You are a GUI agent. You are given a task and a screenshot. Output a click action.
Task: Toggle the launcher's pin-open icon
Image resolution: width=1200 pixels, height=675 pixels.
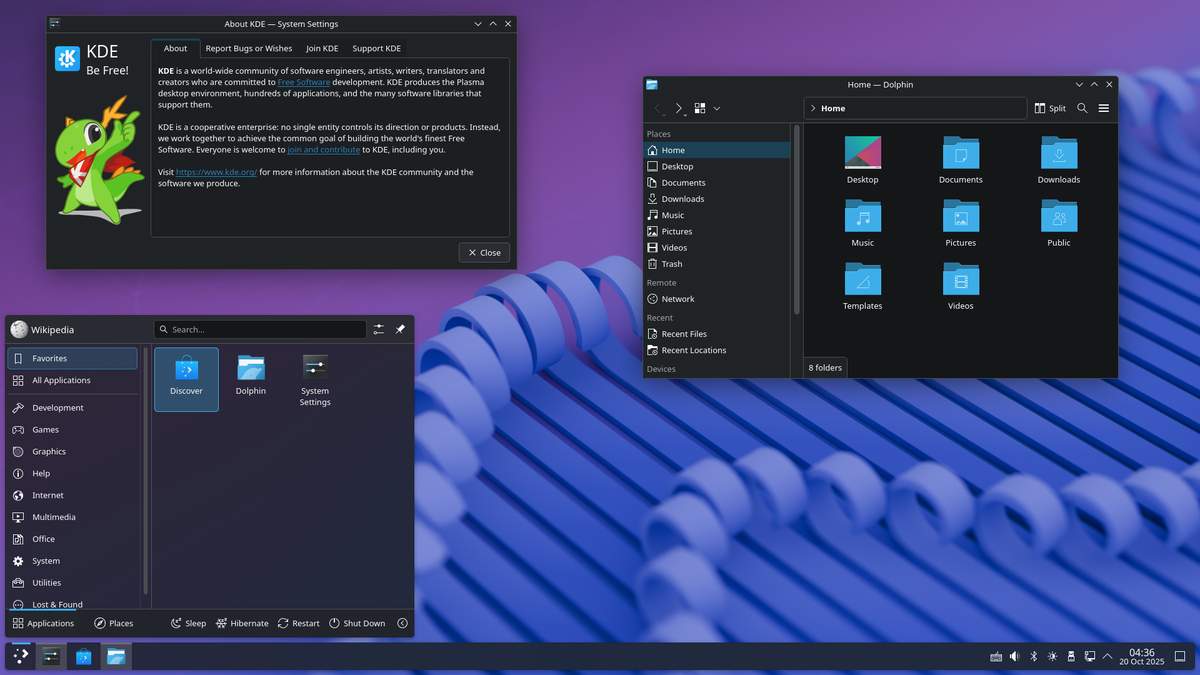[x=400, y=329]
